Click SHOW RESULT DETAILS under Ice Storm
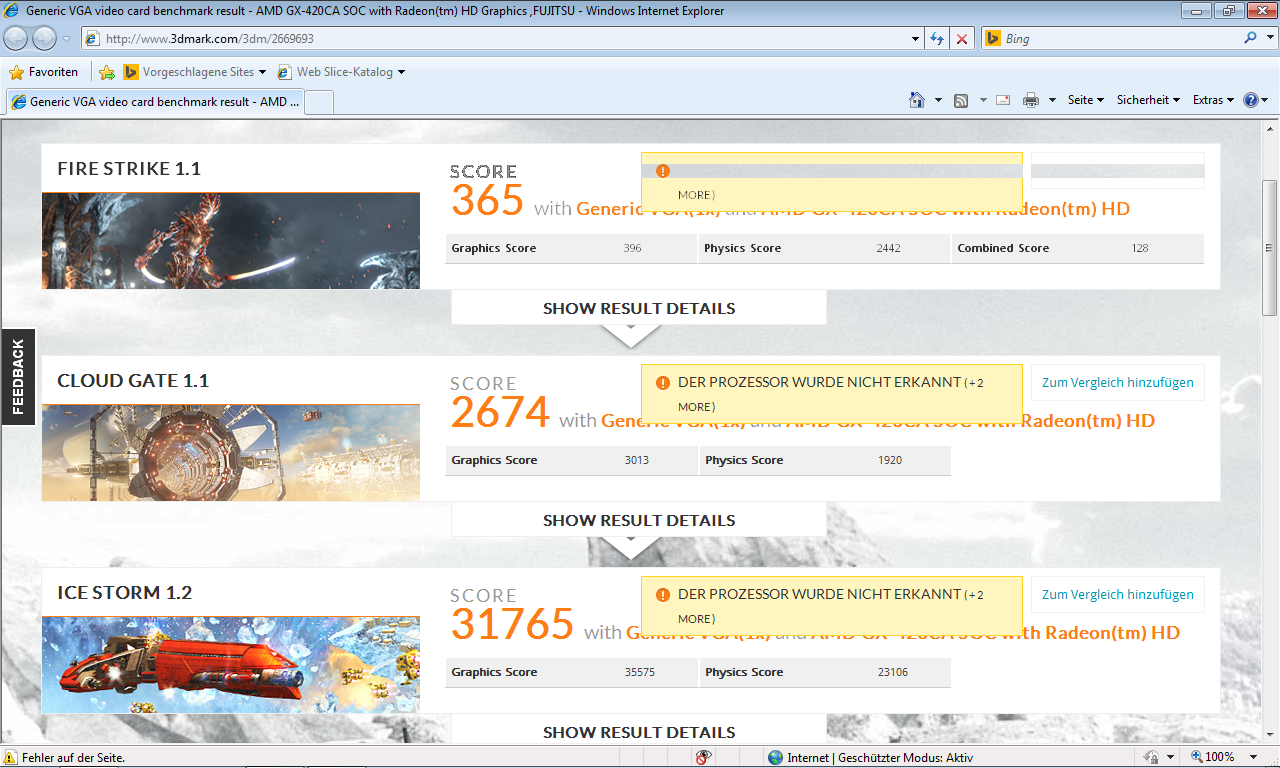 click(639, 730)
